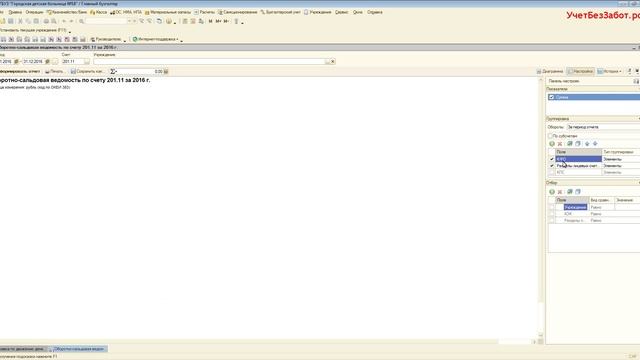Move grouping field up arrow icon

(x=587, y=144)
